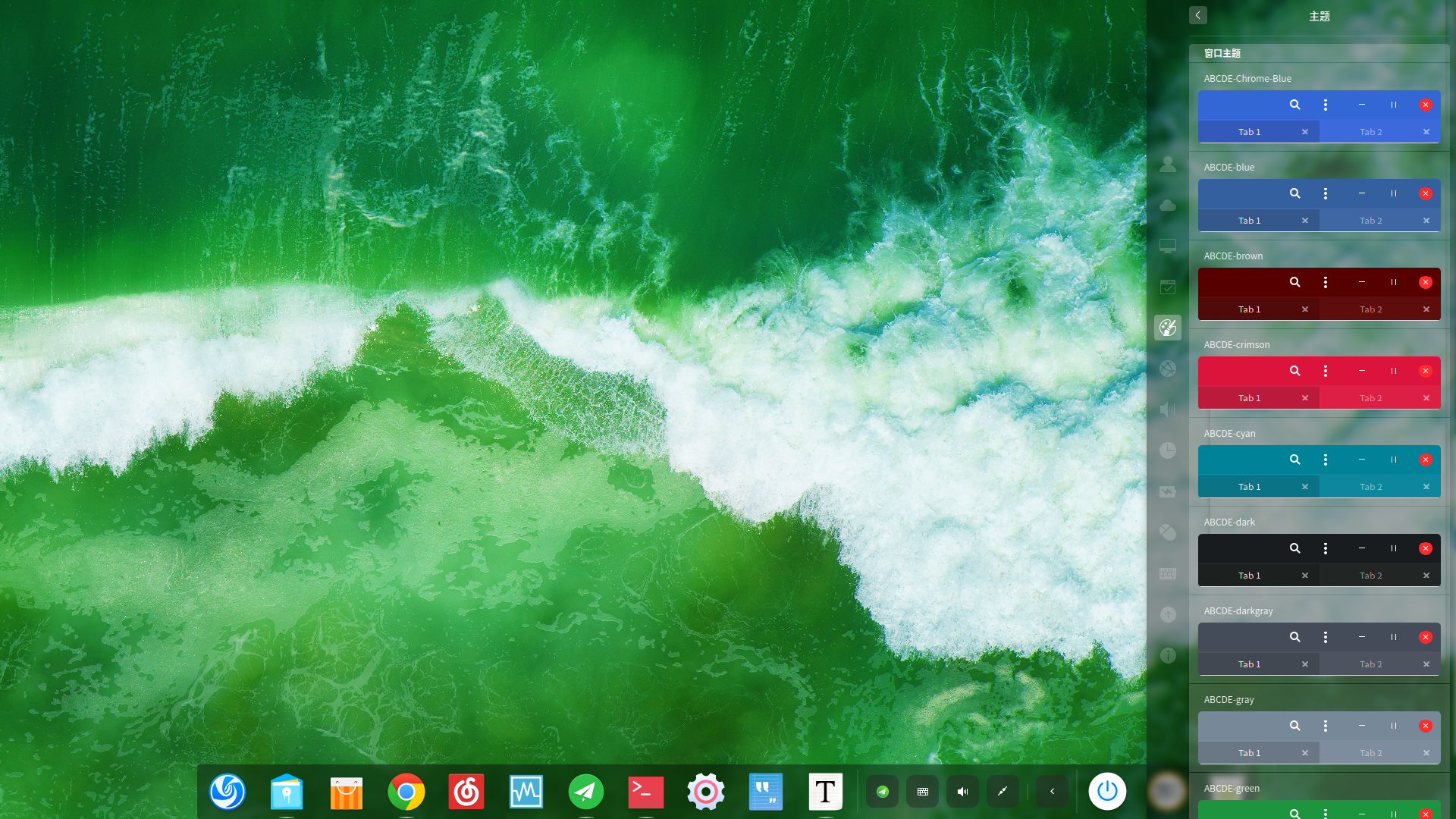
Task: Go back from the theme page
Action: coord(1198,15)
